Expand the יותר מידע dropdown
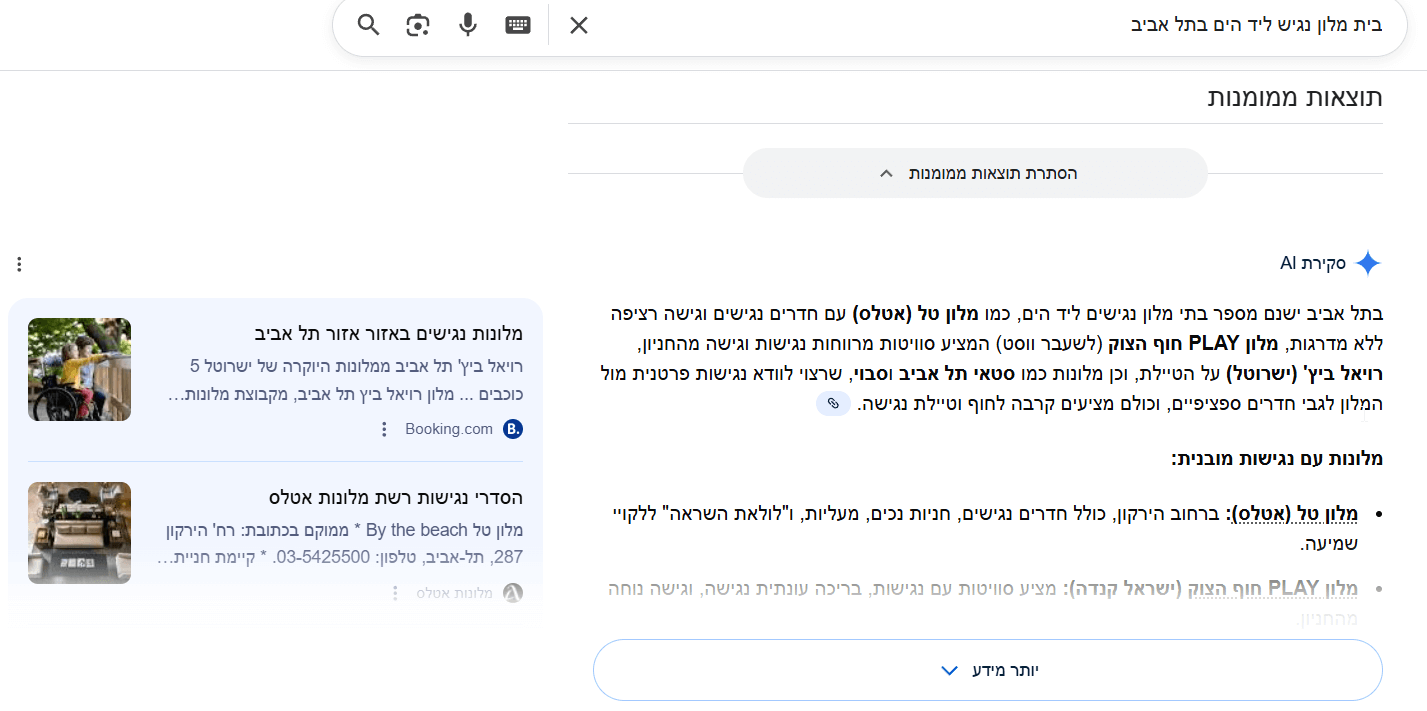 click(987, 670)
